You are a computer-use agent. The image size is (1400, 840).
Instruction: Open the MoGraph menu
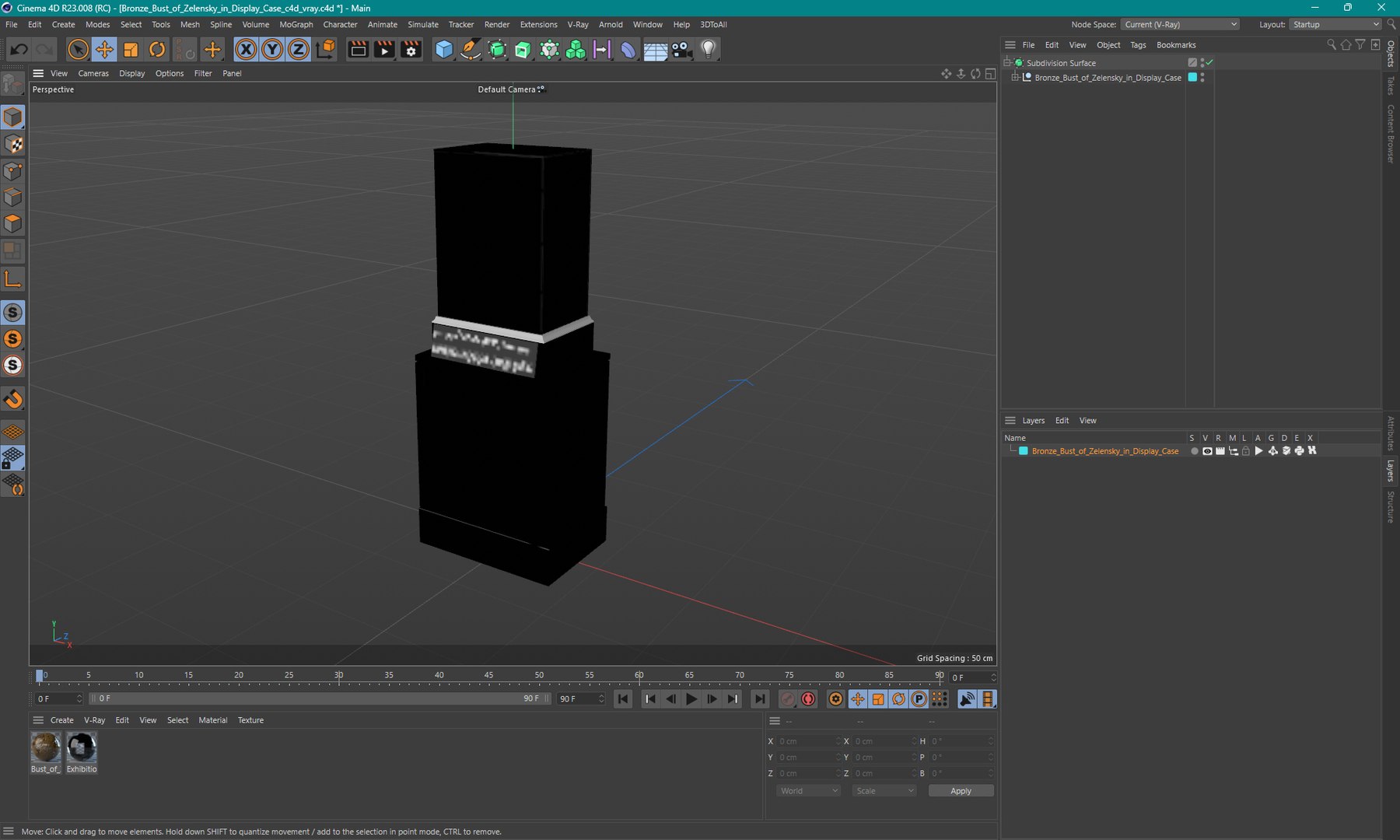click(x=296, y=25)
